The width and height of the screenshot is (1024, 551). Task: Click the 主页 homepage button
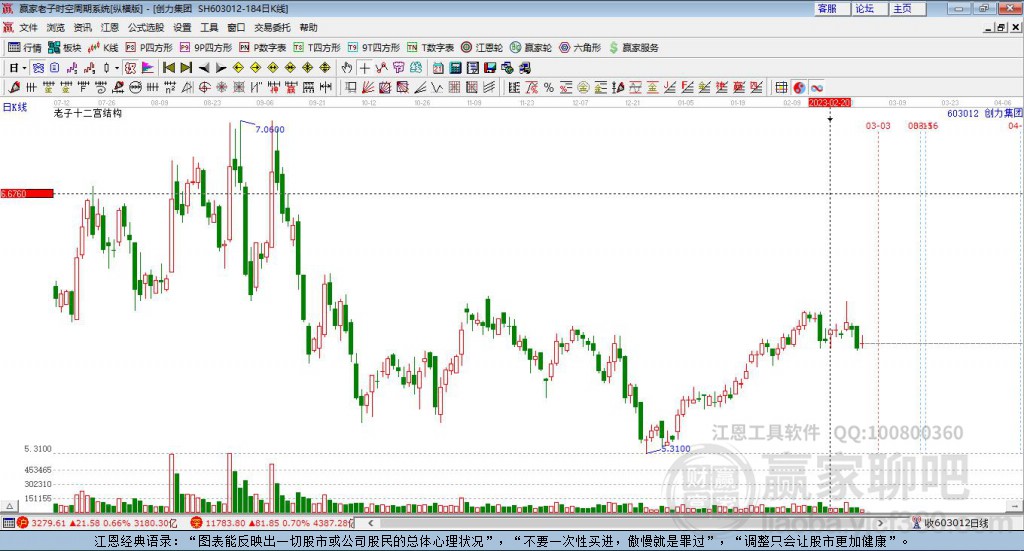pos(908,8)
